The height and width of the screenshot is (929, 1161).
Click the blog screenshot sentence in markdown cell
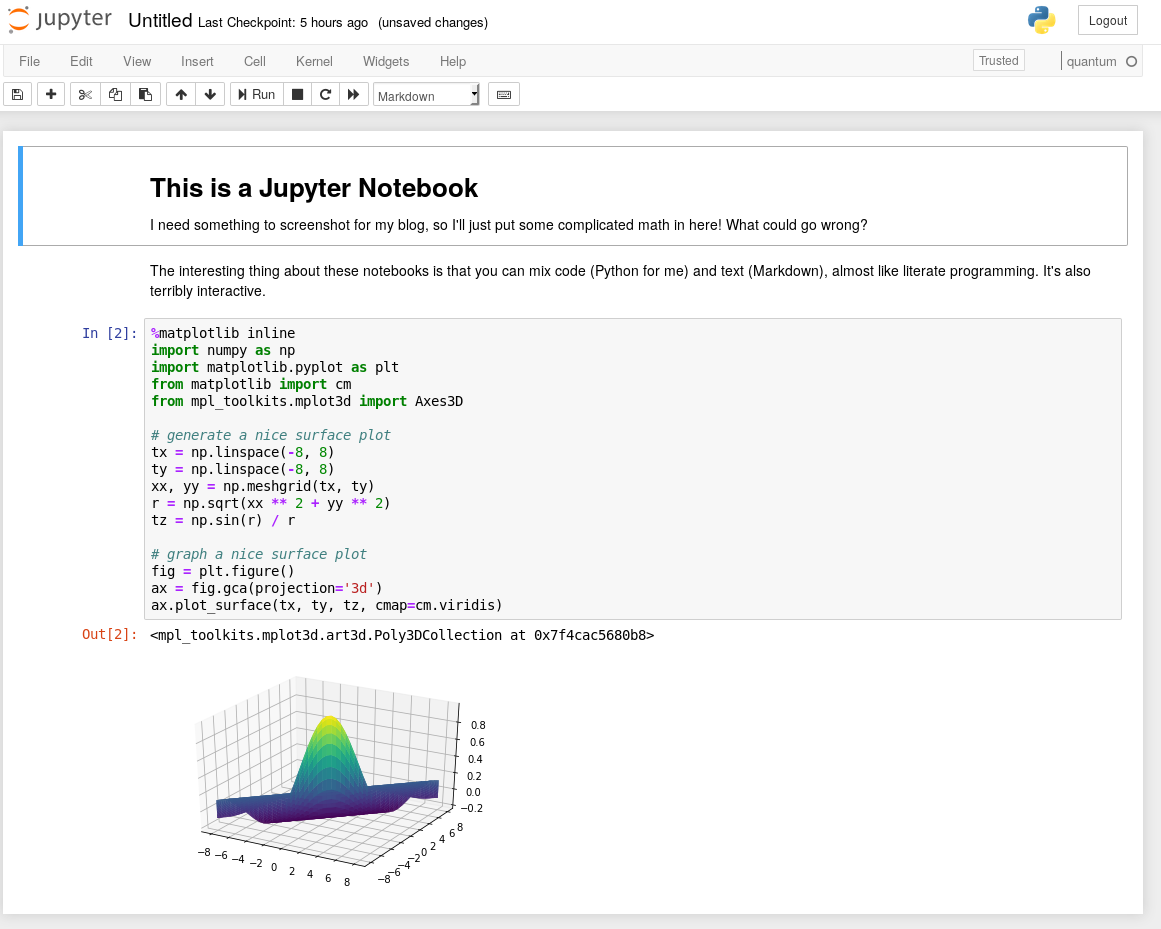[508, 225]
